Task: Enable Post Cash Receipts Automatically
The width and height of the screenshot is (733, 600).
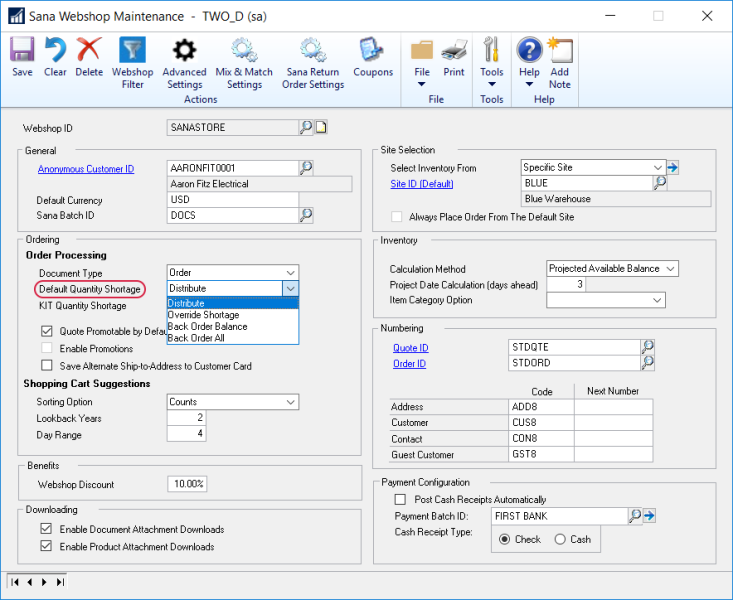Action: pos(400,499)
